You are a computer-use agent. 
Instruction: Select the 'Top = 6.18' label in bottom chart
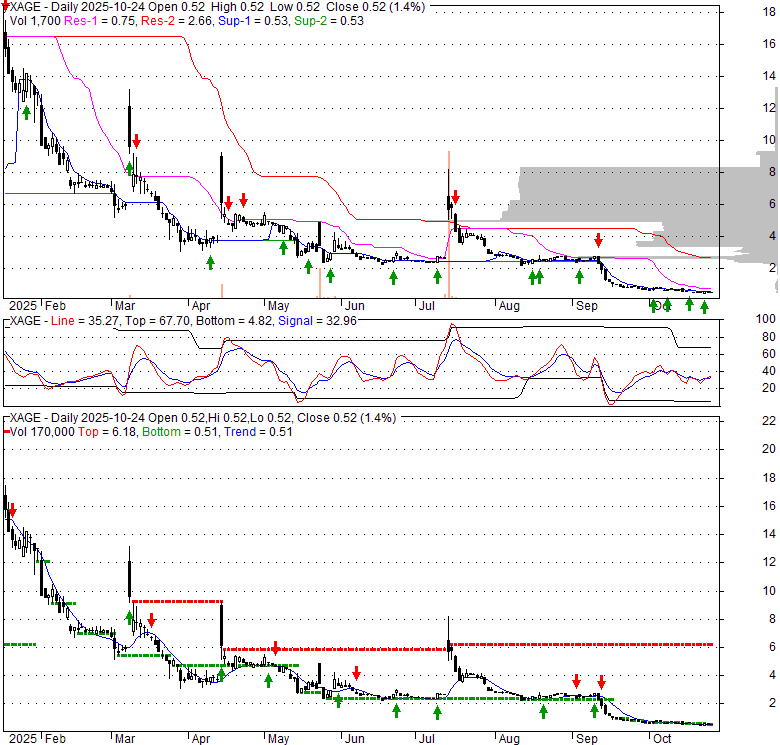tap(107, 432)
